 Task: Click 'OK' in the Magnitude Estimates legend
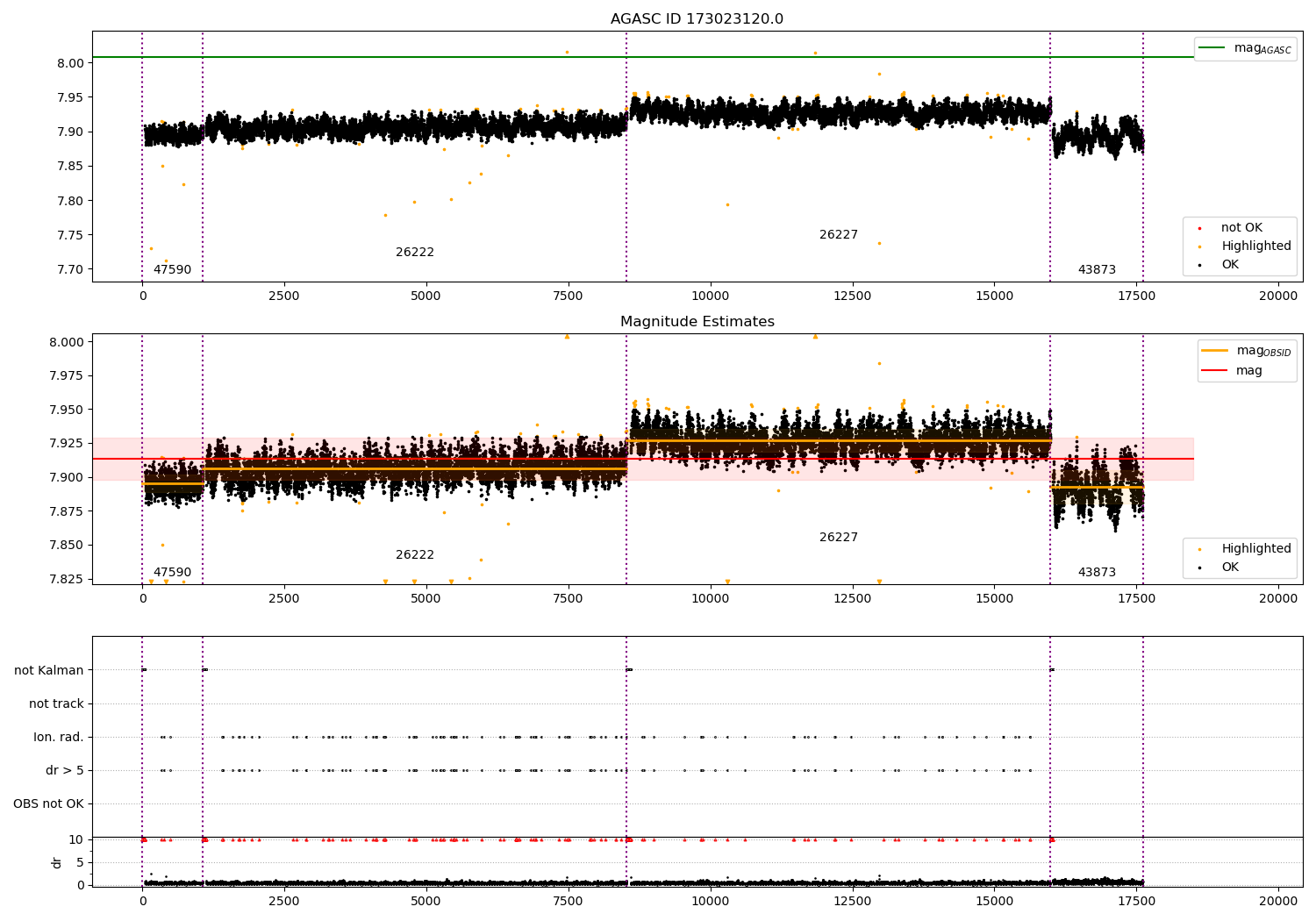click(x=1230, y=568)
